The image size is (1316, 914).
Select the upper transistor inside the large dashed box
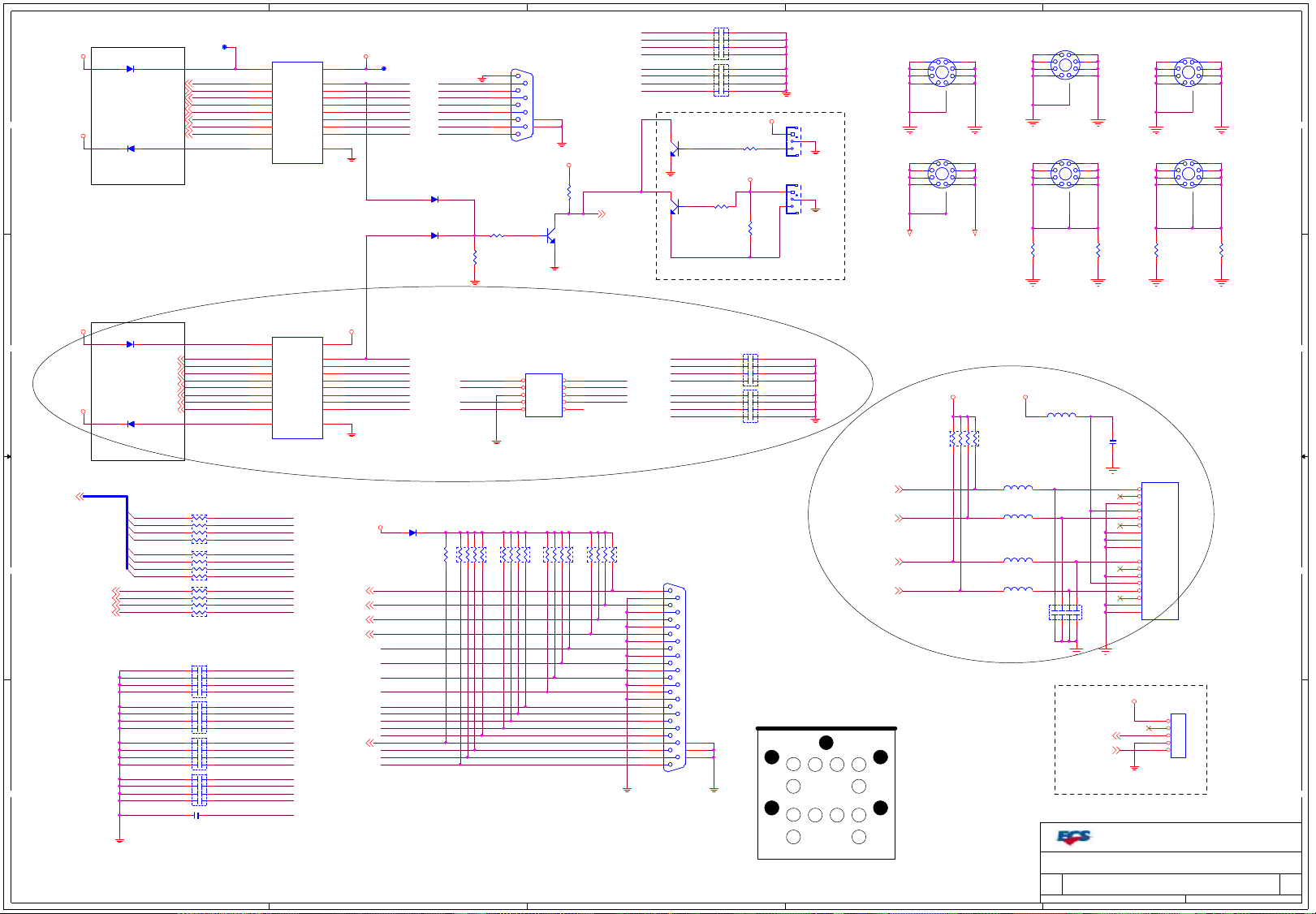coord(674,149)
